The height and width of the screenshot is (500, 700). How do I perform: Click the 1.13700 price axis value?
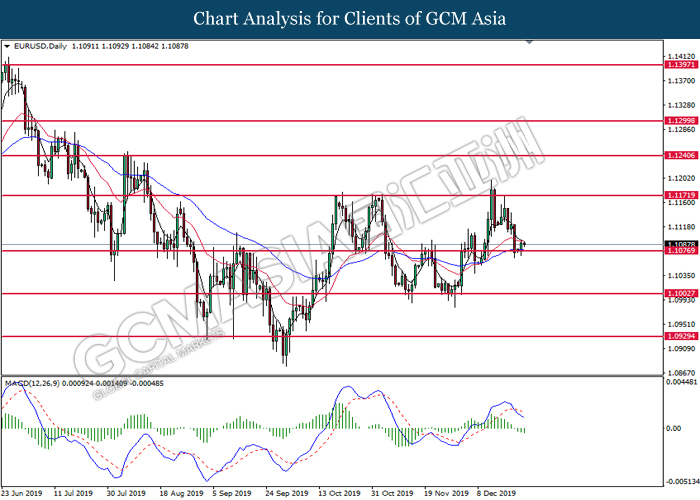tap(681, 81)
